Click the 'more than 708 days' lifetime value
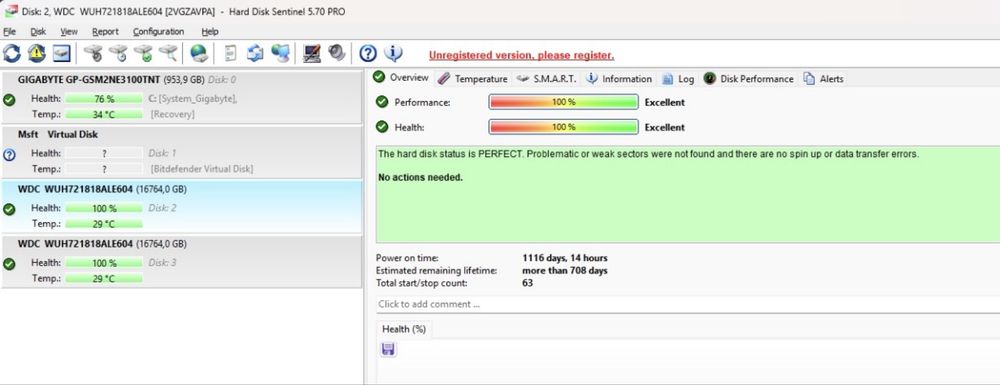Viewport: 1000px width, 385px height. (x=564, y=270)
